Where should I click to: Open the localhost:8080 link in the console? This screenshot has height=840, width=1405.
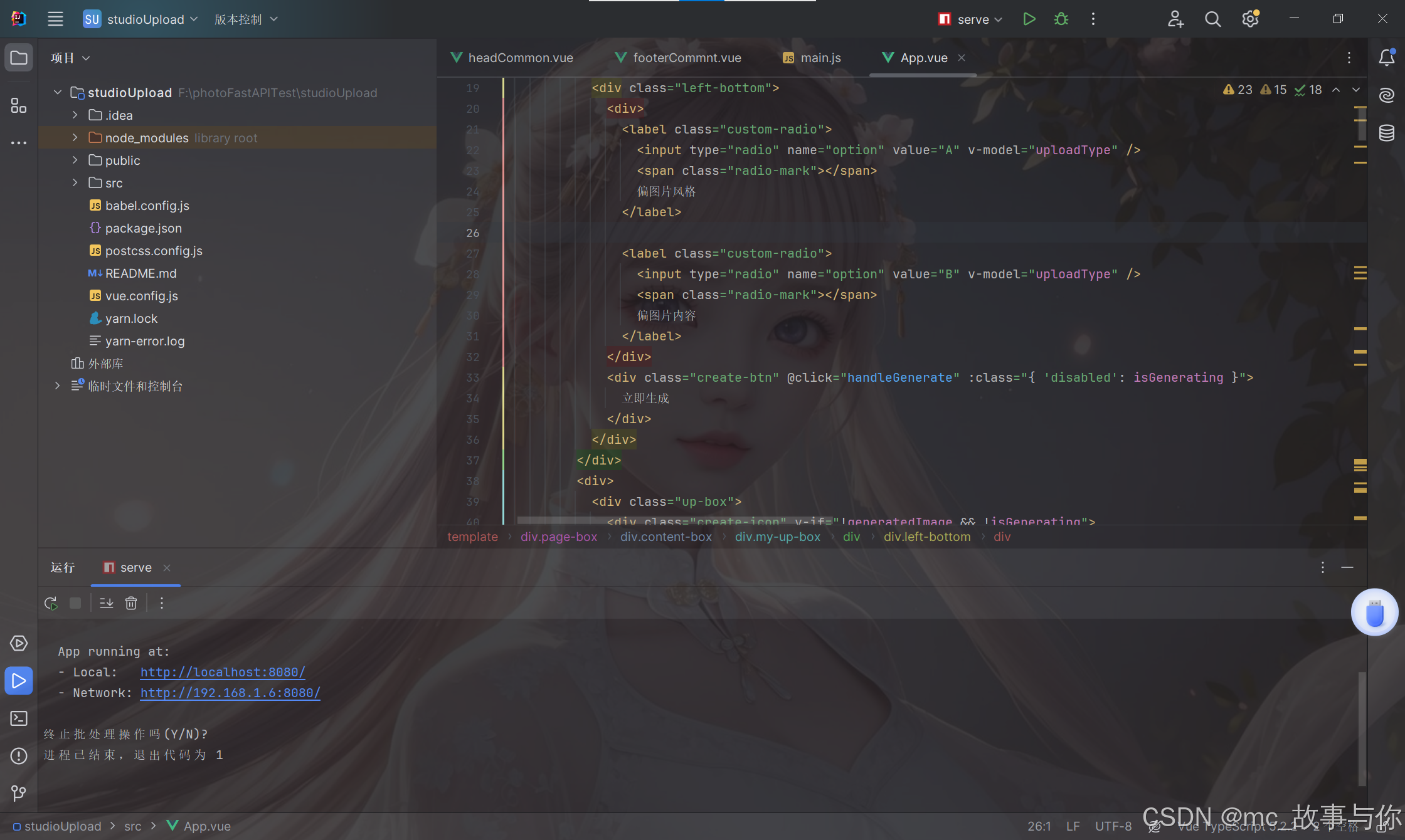click(x=223, y=672)
